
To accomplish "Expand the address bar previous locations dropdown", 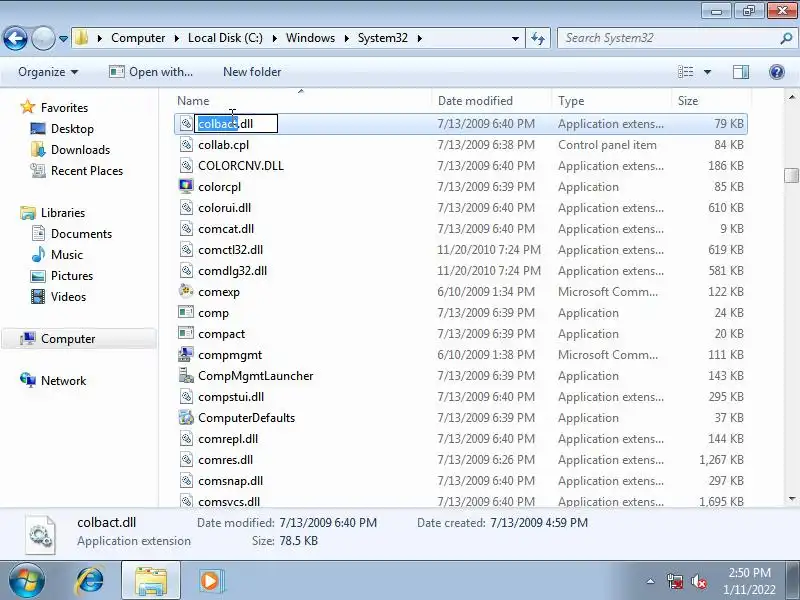I will coord(515,38).
